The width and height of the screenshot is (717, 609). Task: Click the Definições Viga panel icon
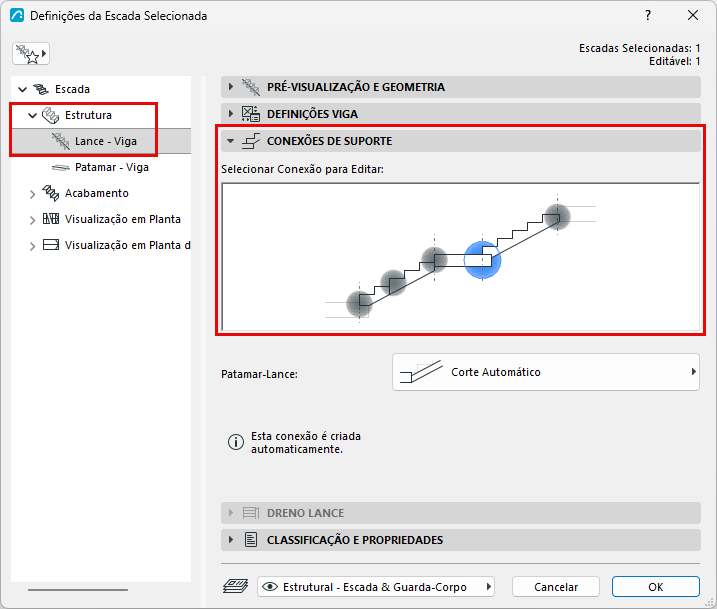tap(251, 114)
